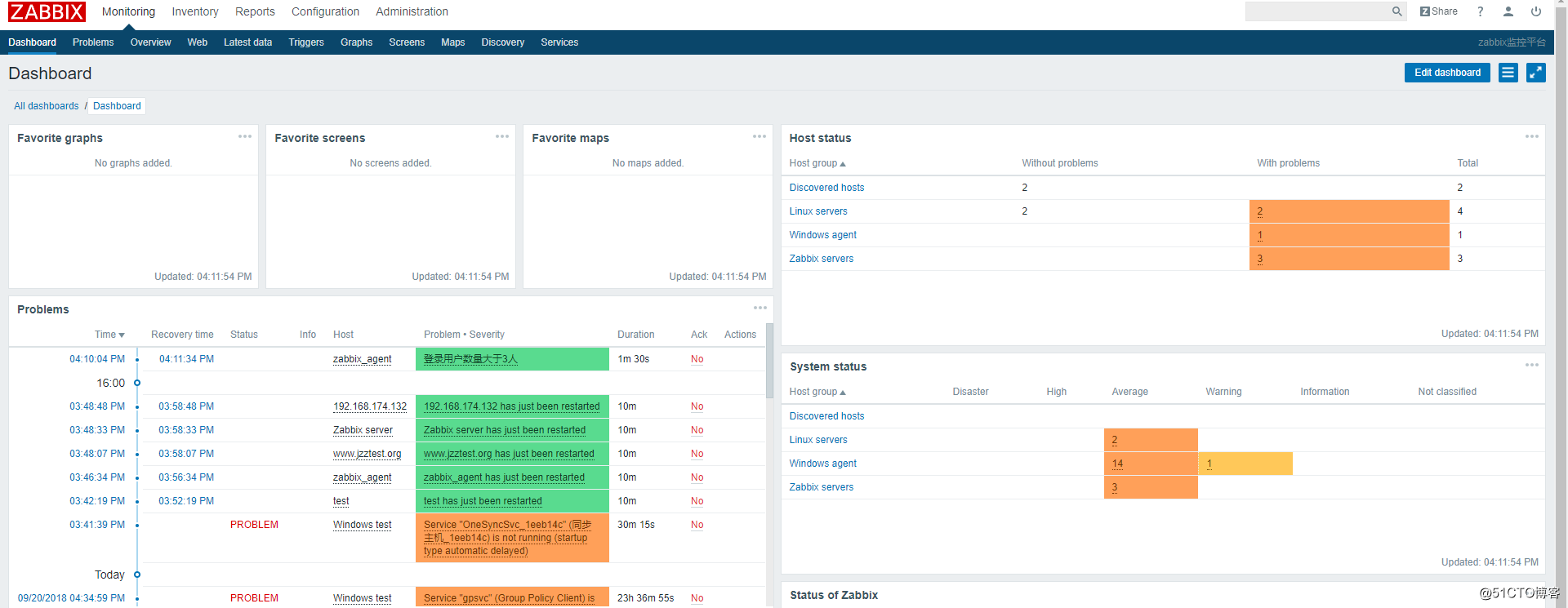The height and width of the screenshot is (608, 1568).
Task: Open All dashboards breadcrumb link
Action: click(x=47, y=106)
